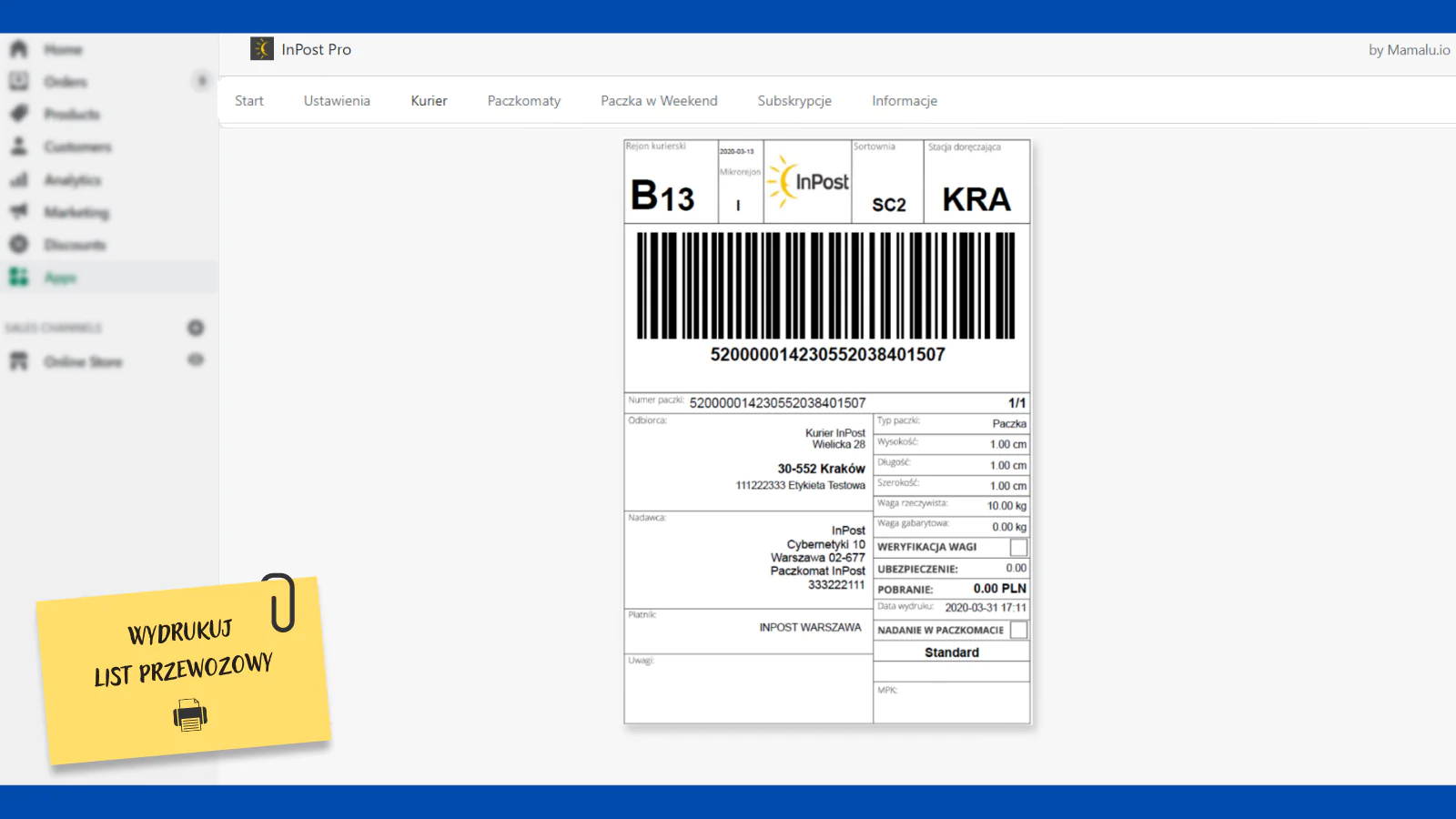Screen dimensions: 1456x819
Task: Click 'Warszawa 02-677' sender city
Action: 818,558
